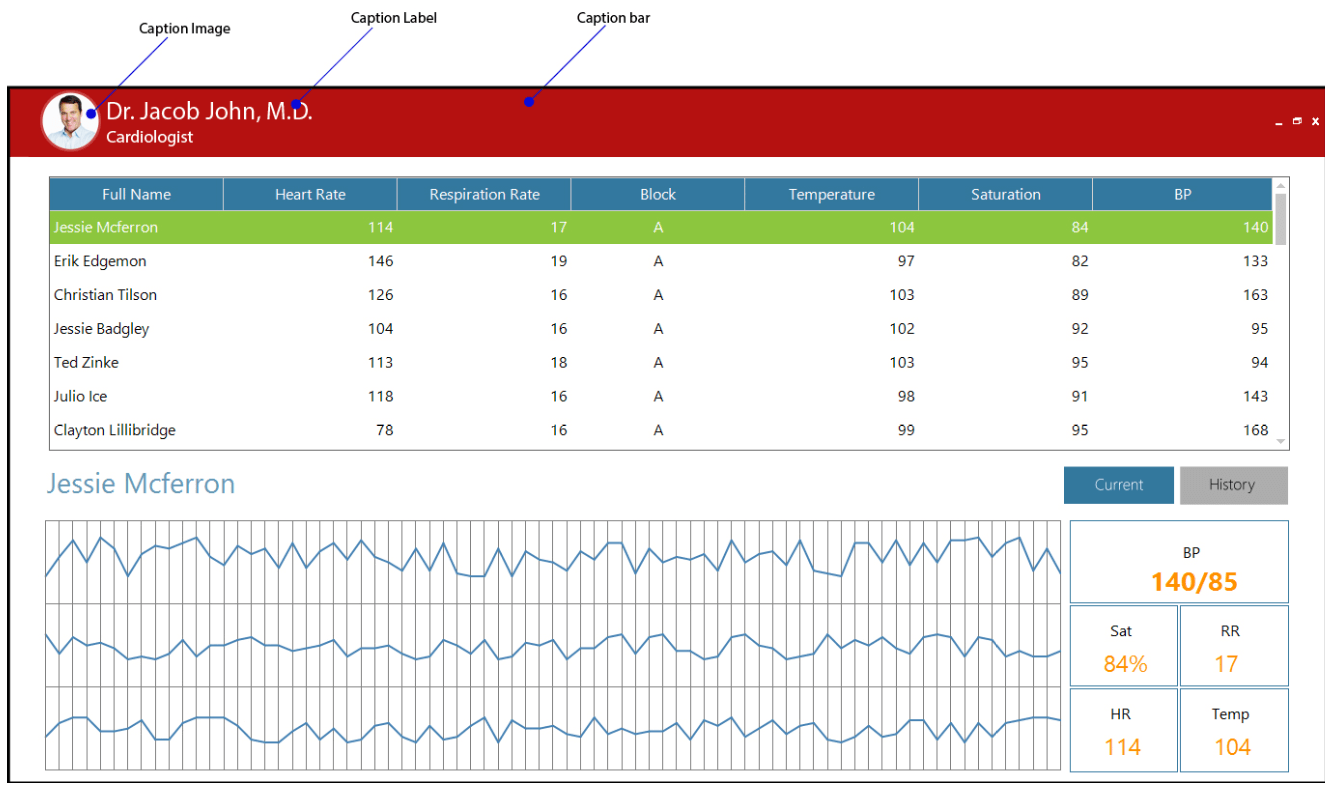Click the Respiration Rate column header

484,195
